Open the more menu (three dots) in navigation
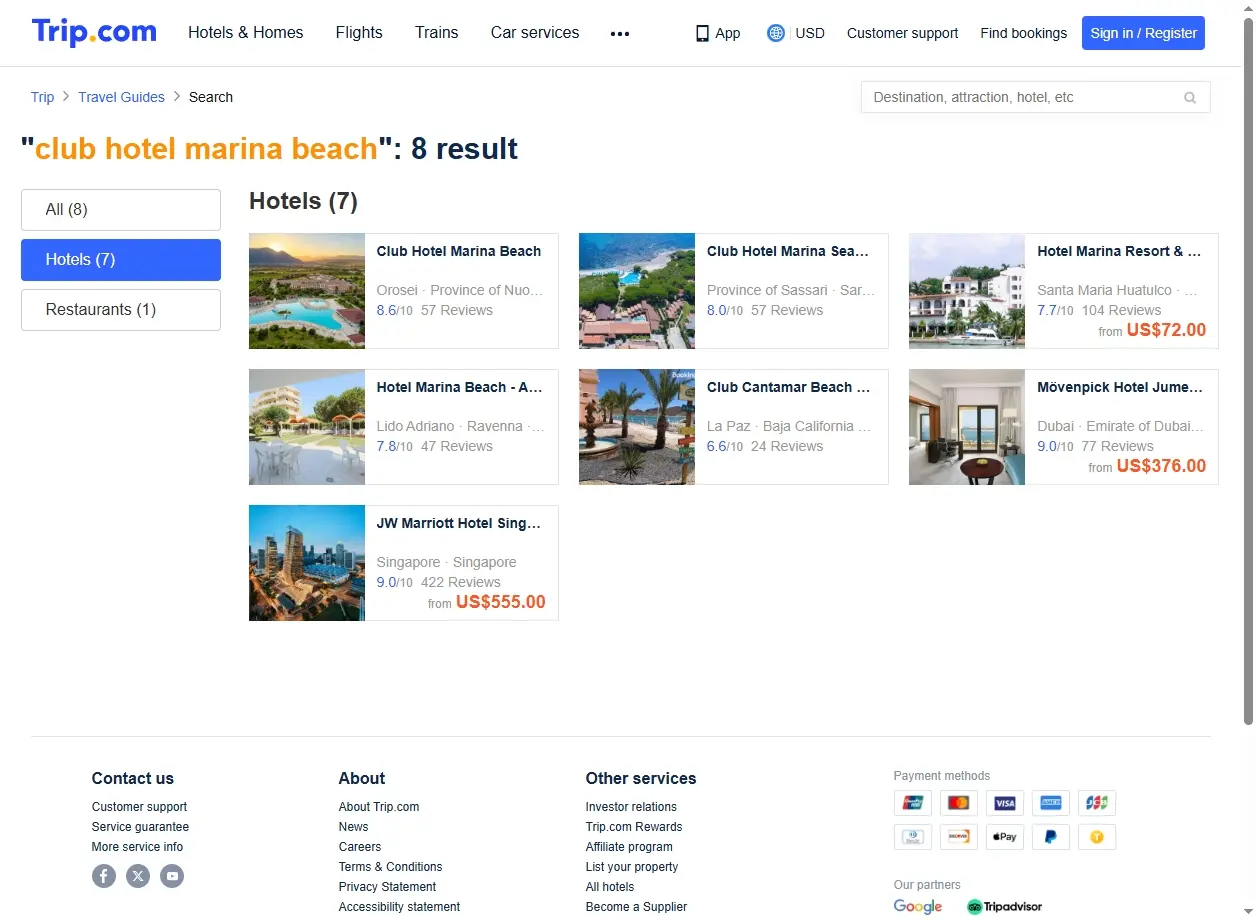Viewport: 1256px width, 921px height. (x=620, y=33)
